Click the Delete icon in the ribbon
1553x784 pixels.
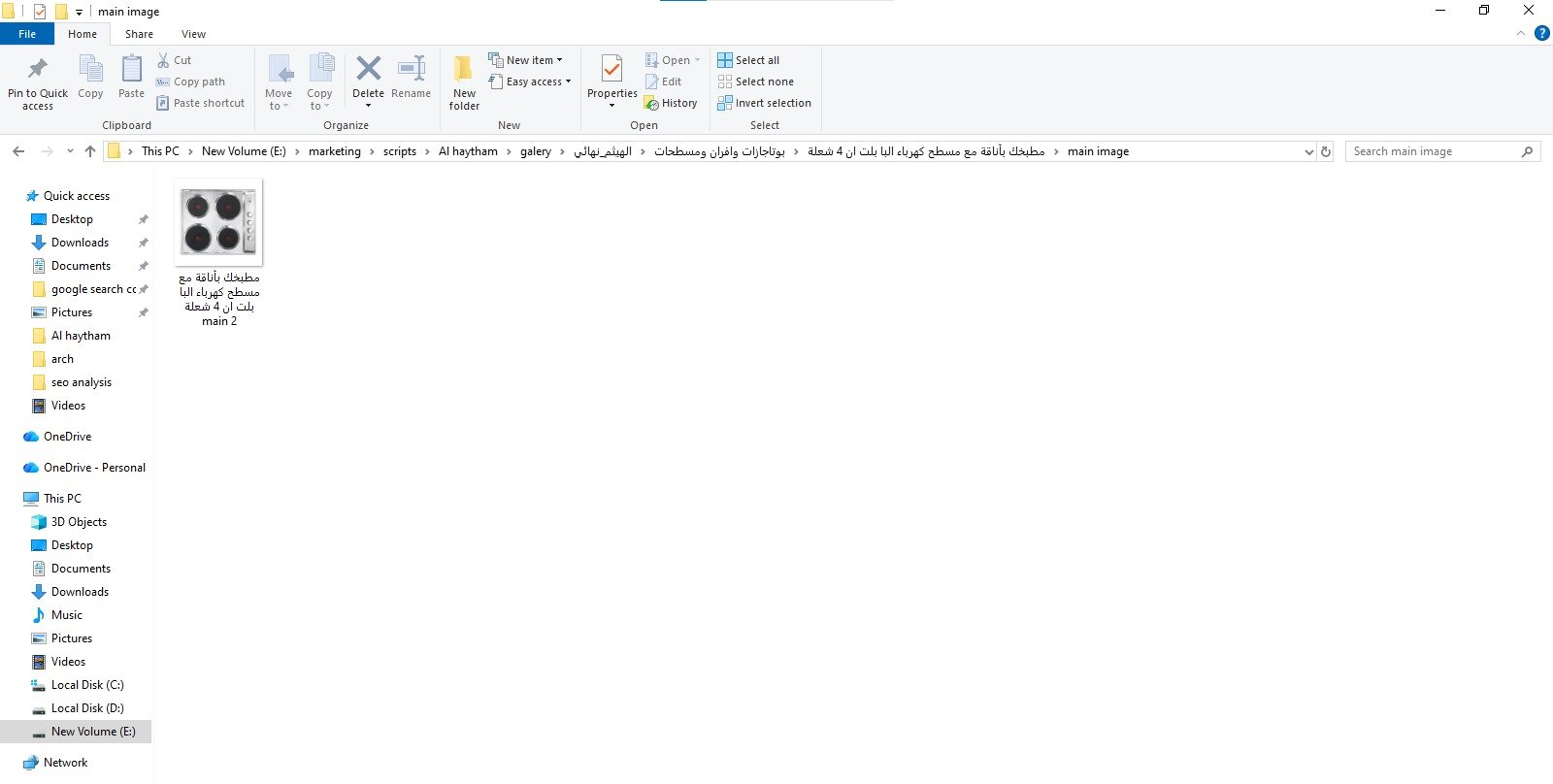coord(368,70)
